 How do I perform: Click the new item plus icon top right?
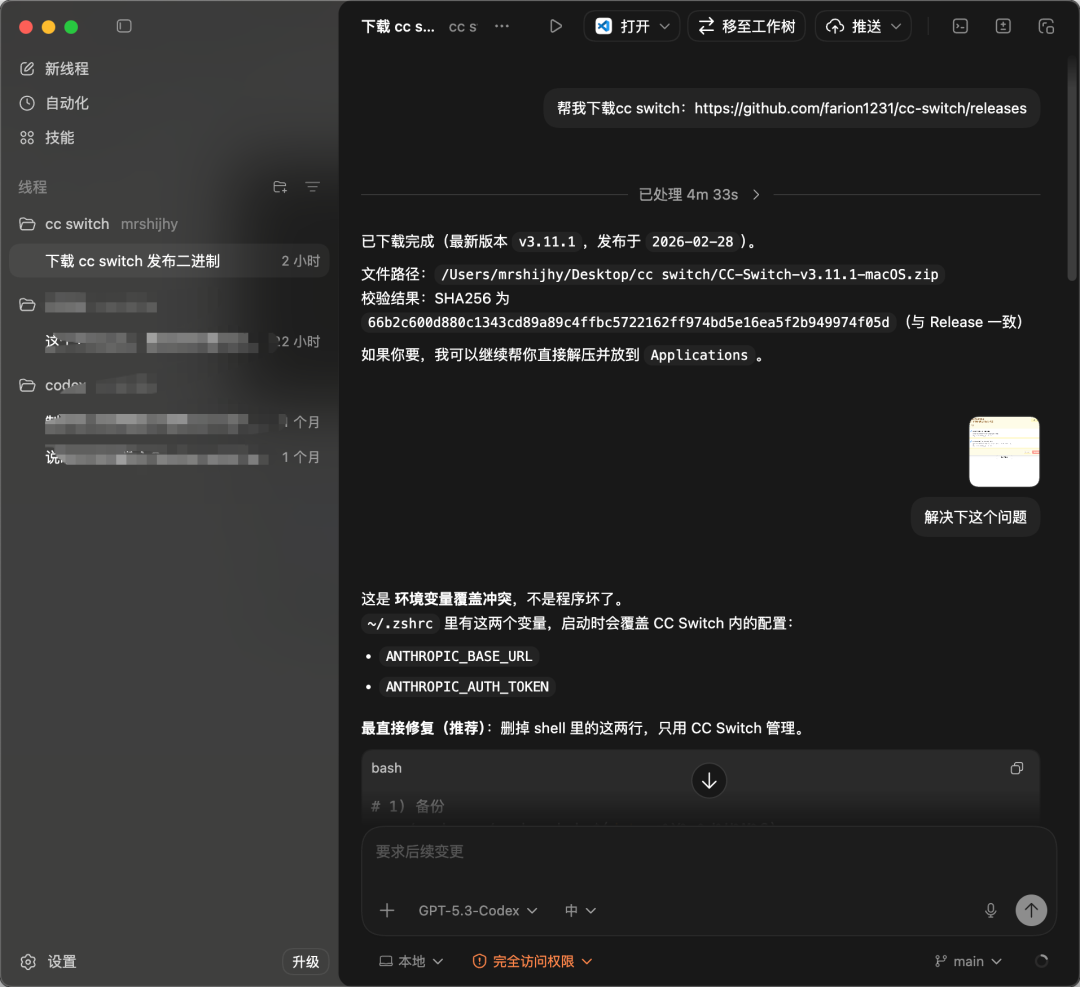coord(1002,26)
